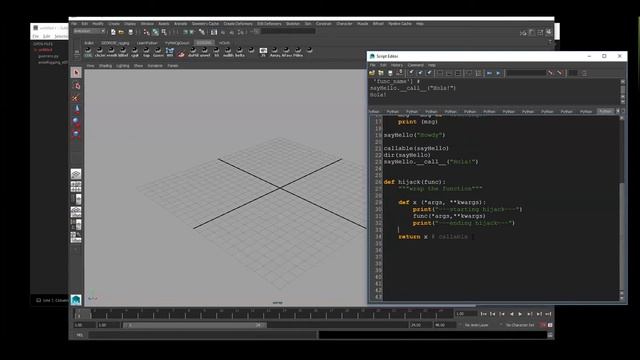The image size is (640, 360).
Task: Open the No Character Set dropdown
Action: point(520,325)
